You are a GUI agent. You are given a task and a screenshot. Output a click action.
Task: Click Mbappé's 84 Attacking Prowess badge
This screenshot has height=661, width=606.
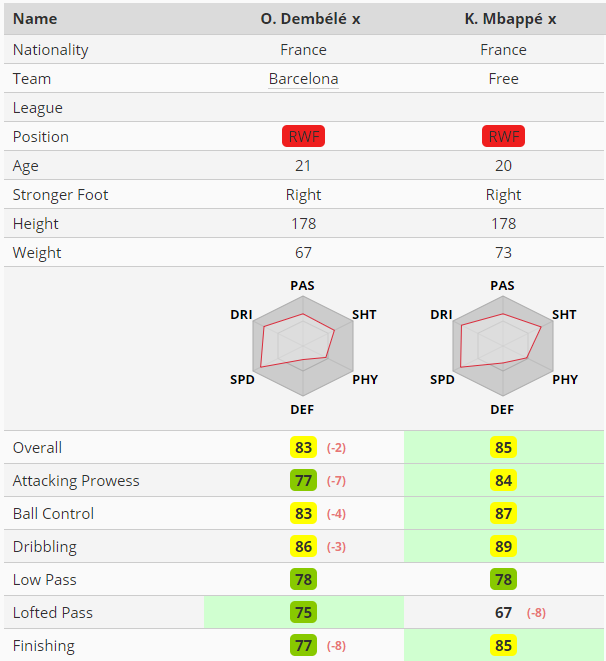click(503, 480)
